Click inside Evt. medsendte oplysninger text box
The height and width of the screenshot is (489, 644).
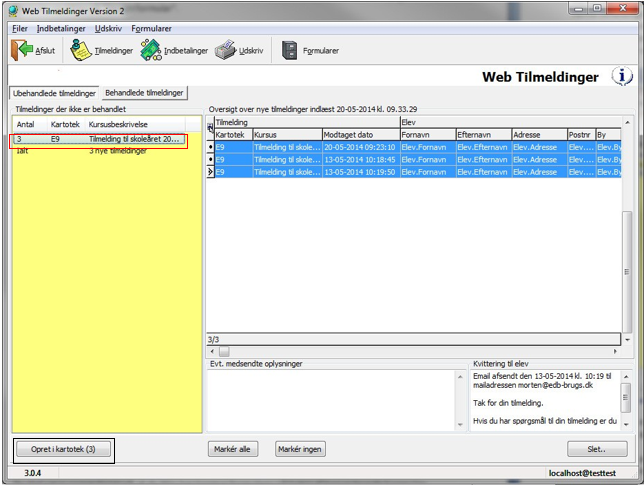(331, 400)
